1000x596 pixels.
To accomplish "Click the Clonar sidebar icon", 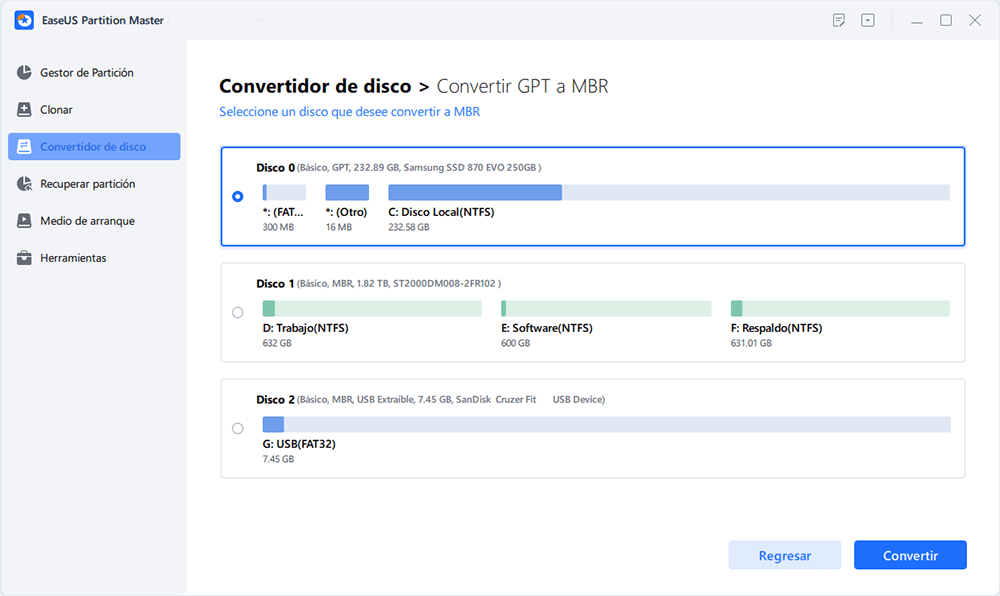I will pyautogui.click(x=24, y=109).
